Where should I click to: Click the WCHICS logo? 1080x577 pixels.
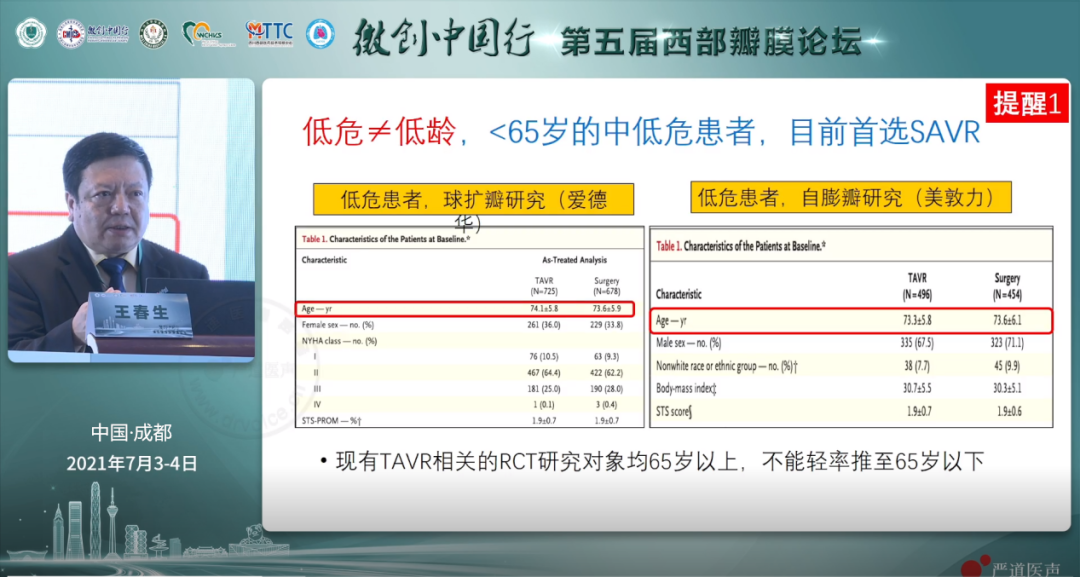click(207, 33)
